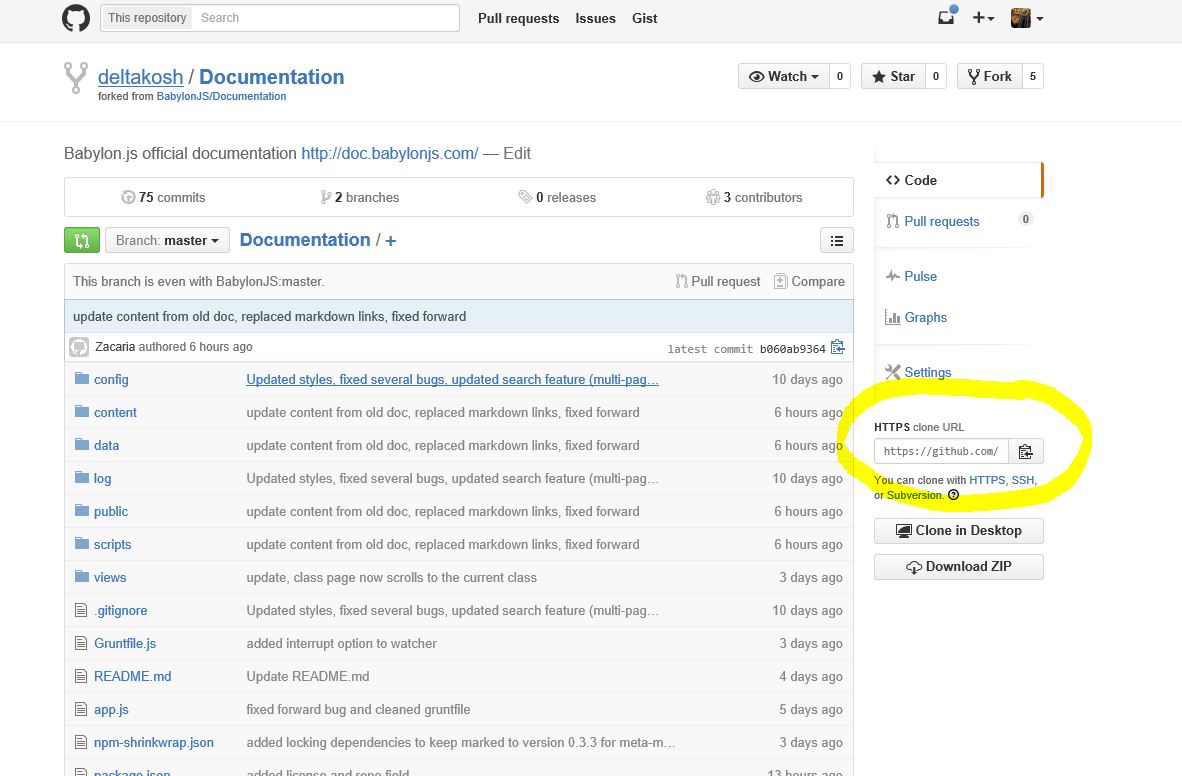Go to Gist in top navigation
Image resolution: width=1182 pixels, height=776 pixels.
point(645,18)
